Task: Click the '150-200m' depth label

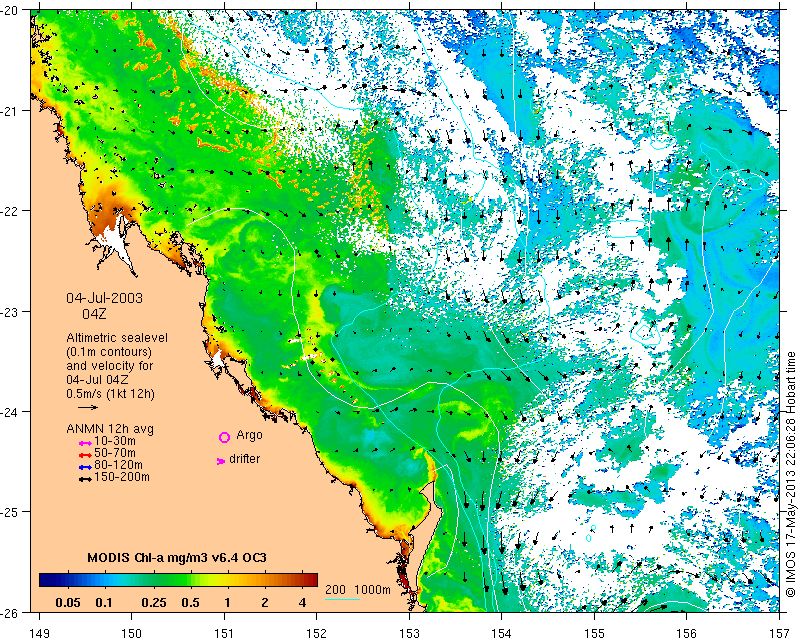Action: click(122, 477)
